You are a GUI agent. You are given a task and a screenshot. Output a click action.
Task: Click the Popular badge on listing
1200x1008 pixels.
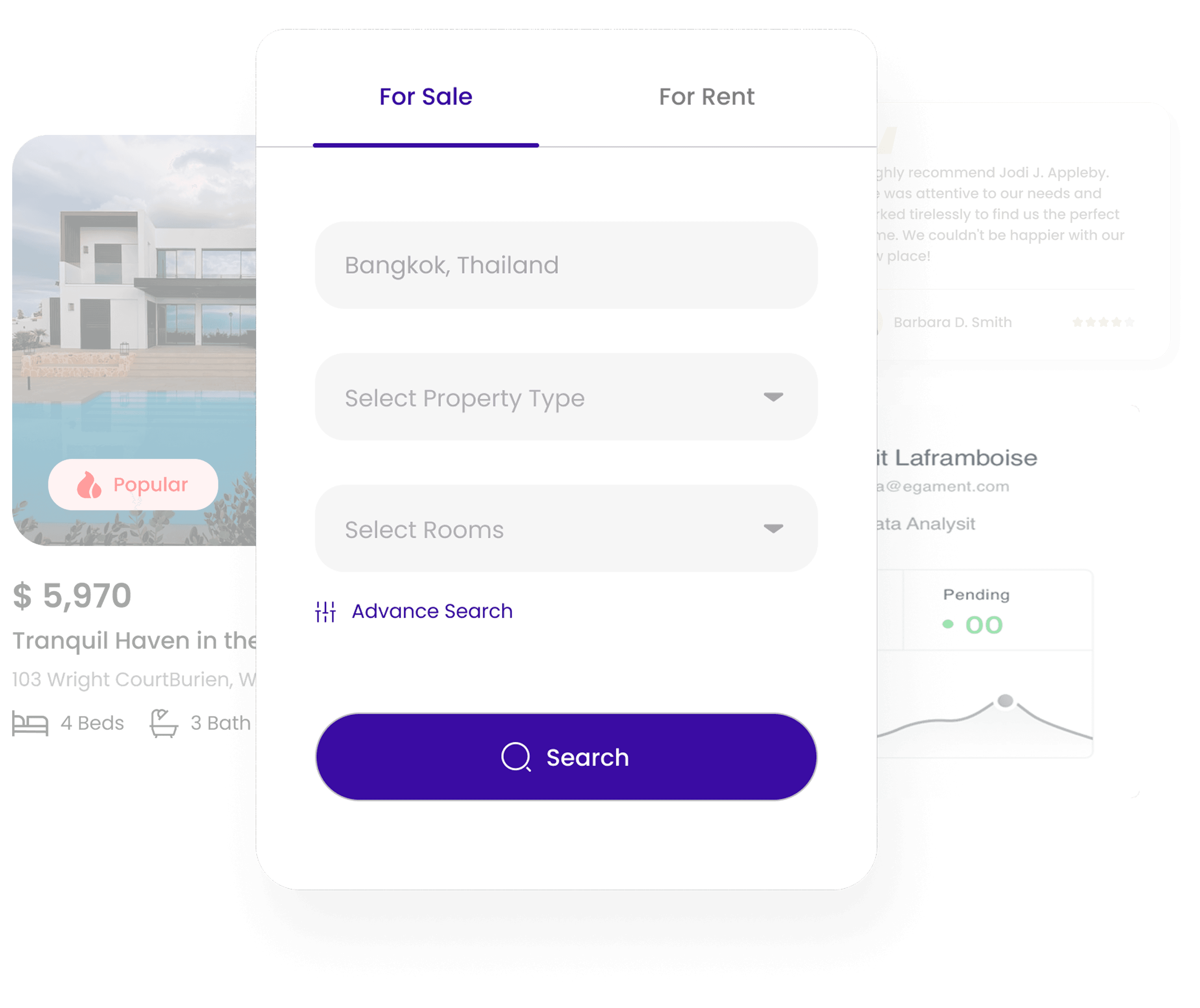(133, 484)
